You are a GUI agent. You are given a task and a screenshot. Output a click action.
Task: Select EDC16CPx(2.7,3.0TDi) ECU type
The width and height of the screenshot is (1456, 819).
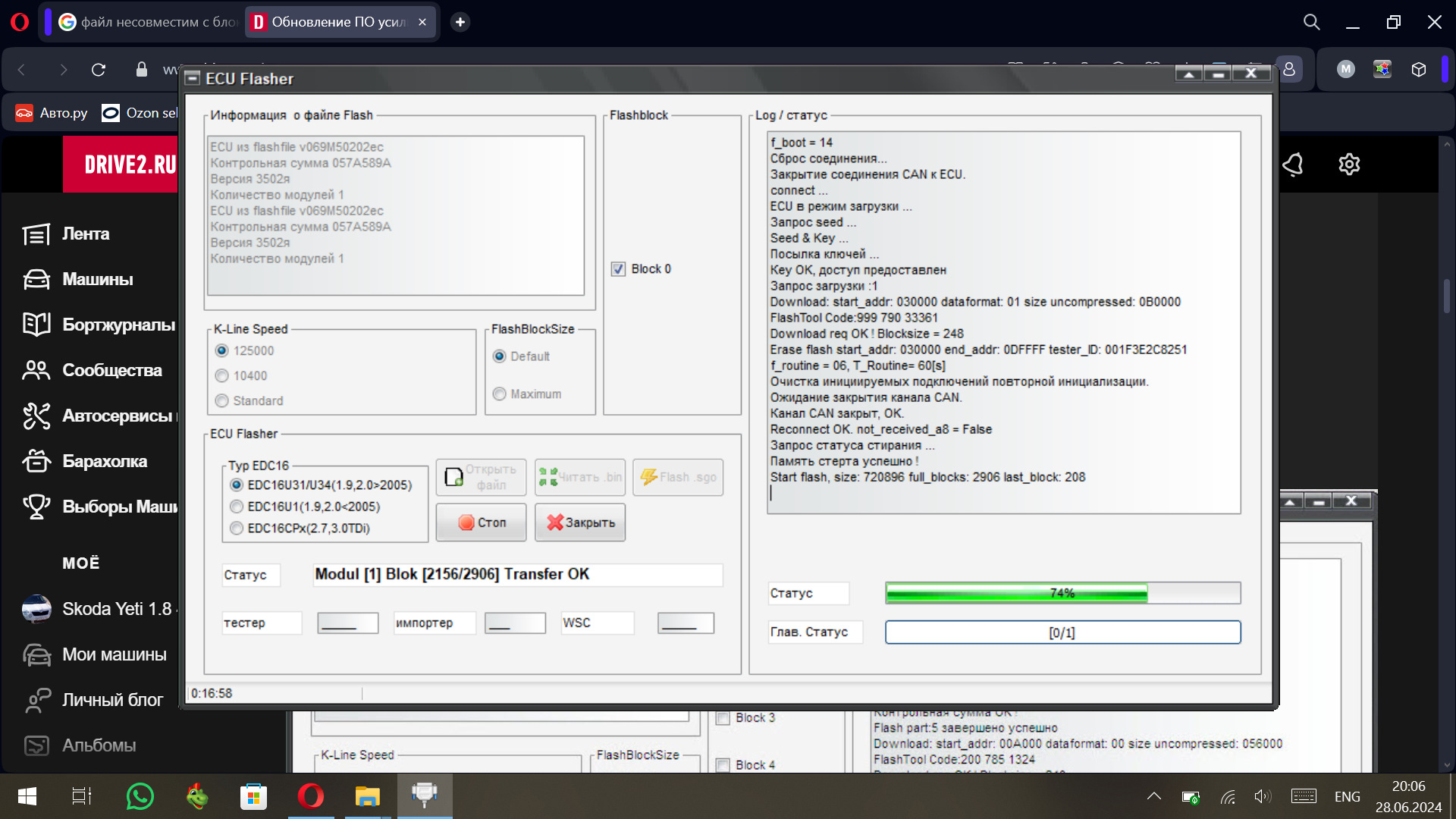coord(237,529)
